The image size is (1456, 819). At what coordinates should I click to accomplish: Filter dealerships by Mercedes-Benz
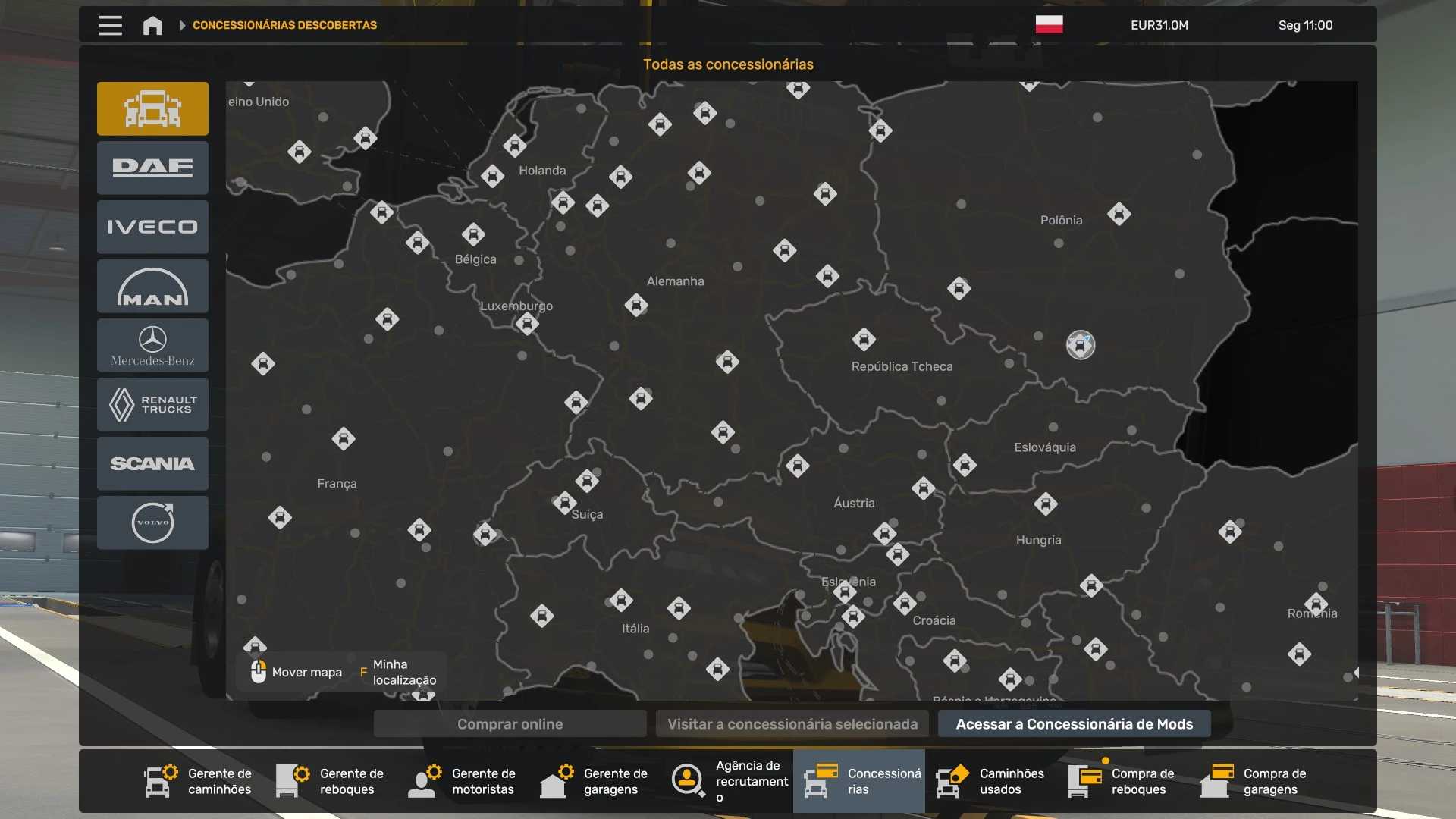(x=152, y=345)
